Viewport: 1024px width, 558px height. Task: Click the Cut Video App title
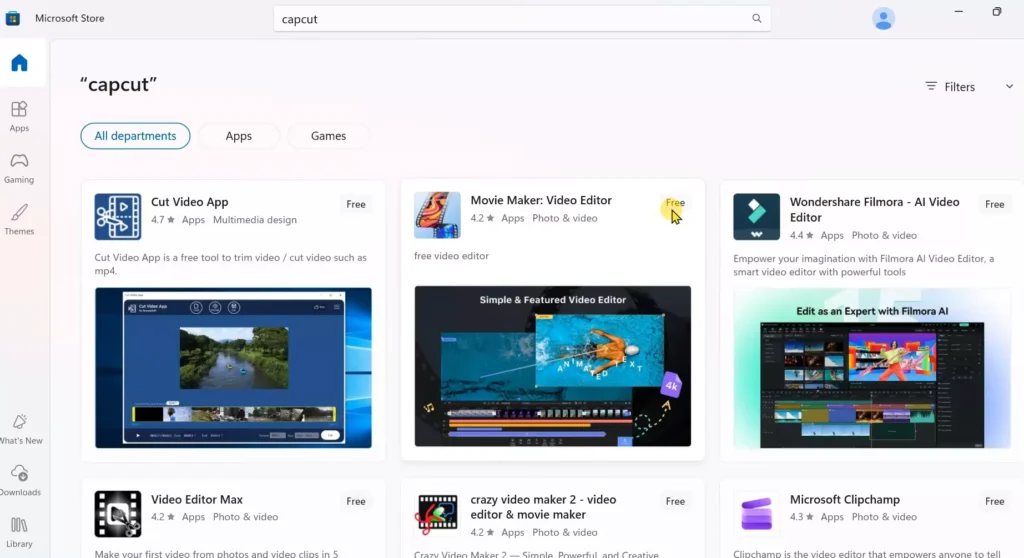189,202
